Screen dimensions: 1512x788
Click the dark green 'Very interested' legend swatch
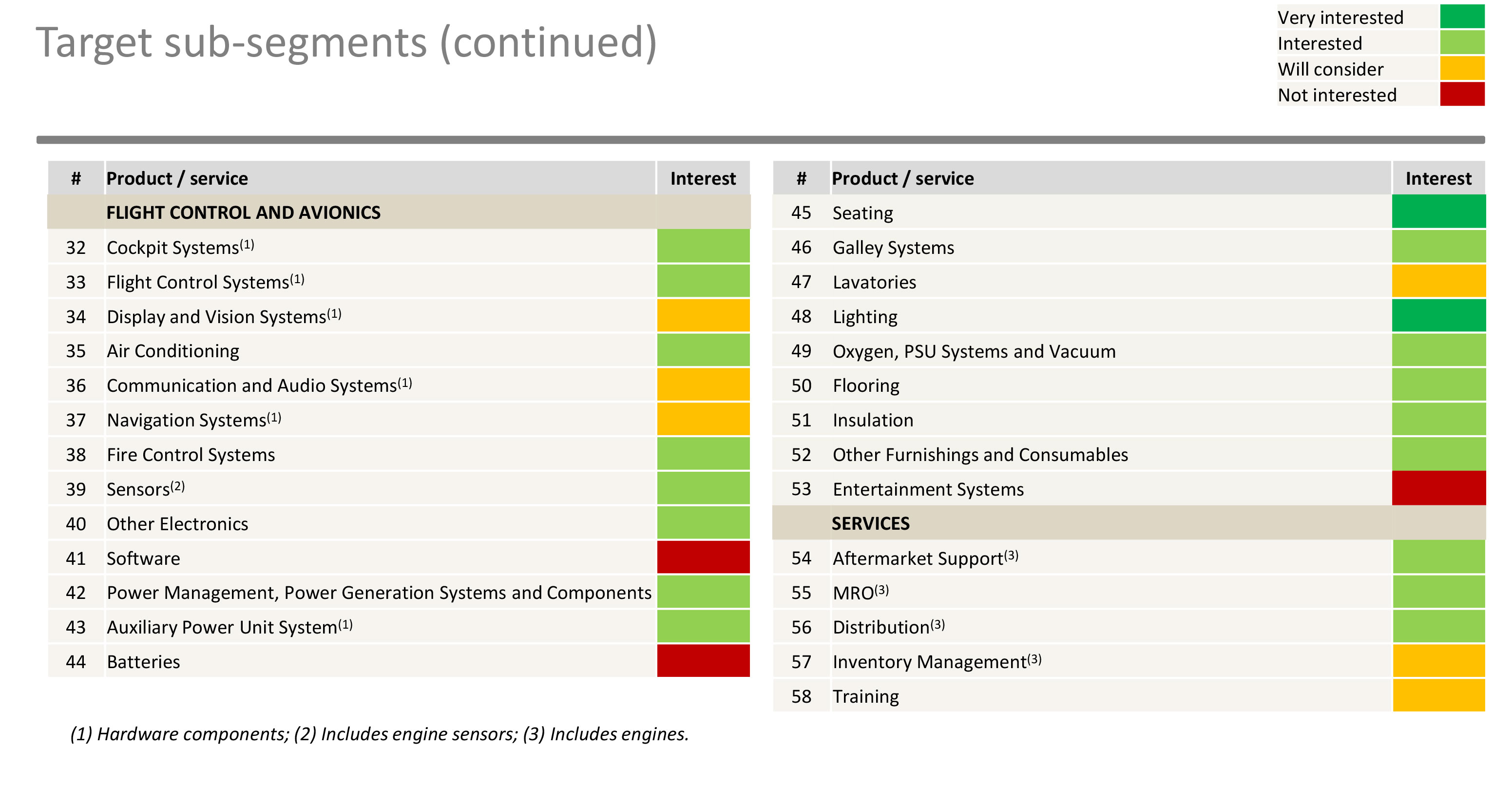pyautogui.click(x=1461, y=17)
